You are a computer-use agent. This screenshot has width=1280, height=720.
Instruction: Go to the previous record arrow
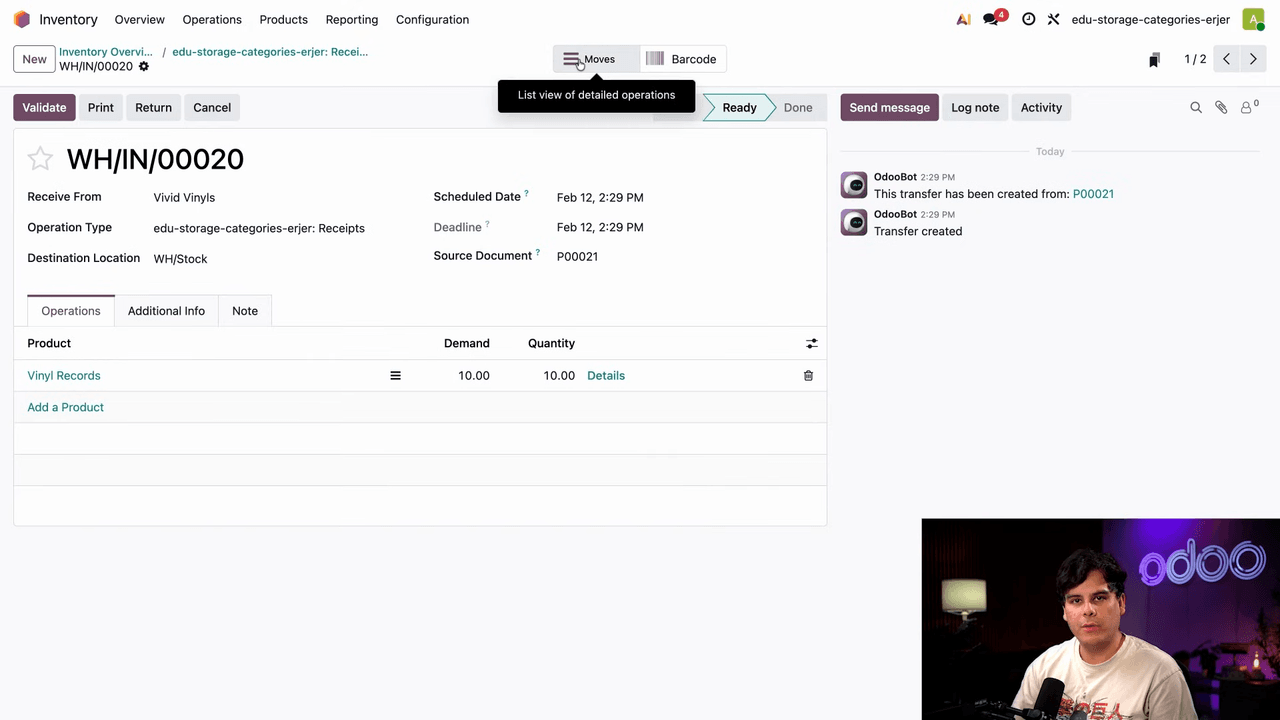[1226, 59]
